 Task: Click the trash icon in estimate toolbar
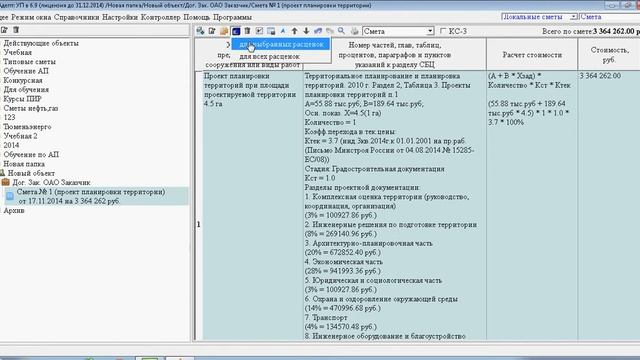247,31
